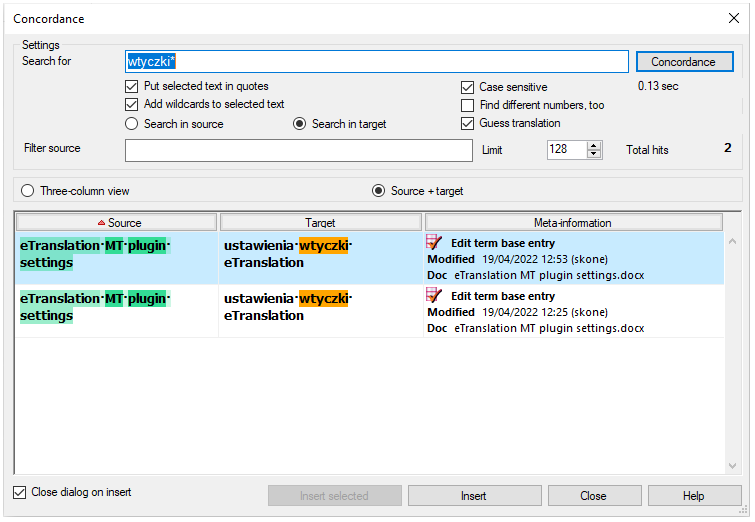Select Source + target view option
The height and width of the screenshot is (522, 755).
click(378, 191)
